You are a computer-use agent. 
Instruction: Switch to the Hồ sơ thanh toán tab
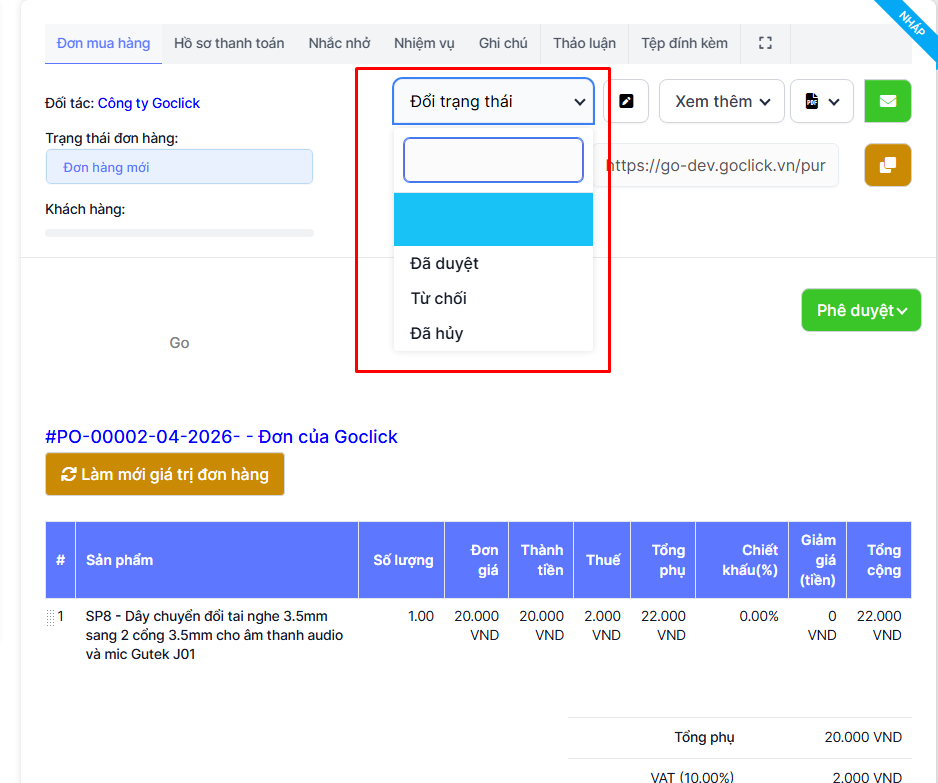coord(229,43)
